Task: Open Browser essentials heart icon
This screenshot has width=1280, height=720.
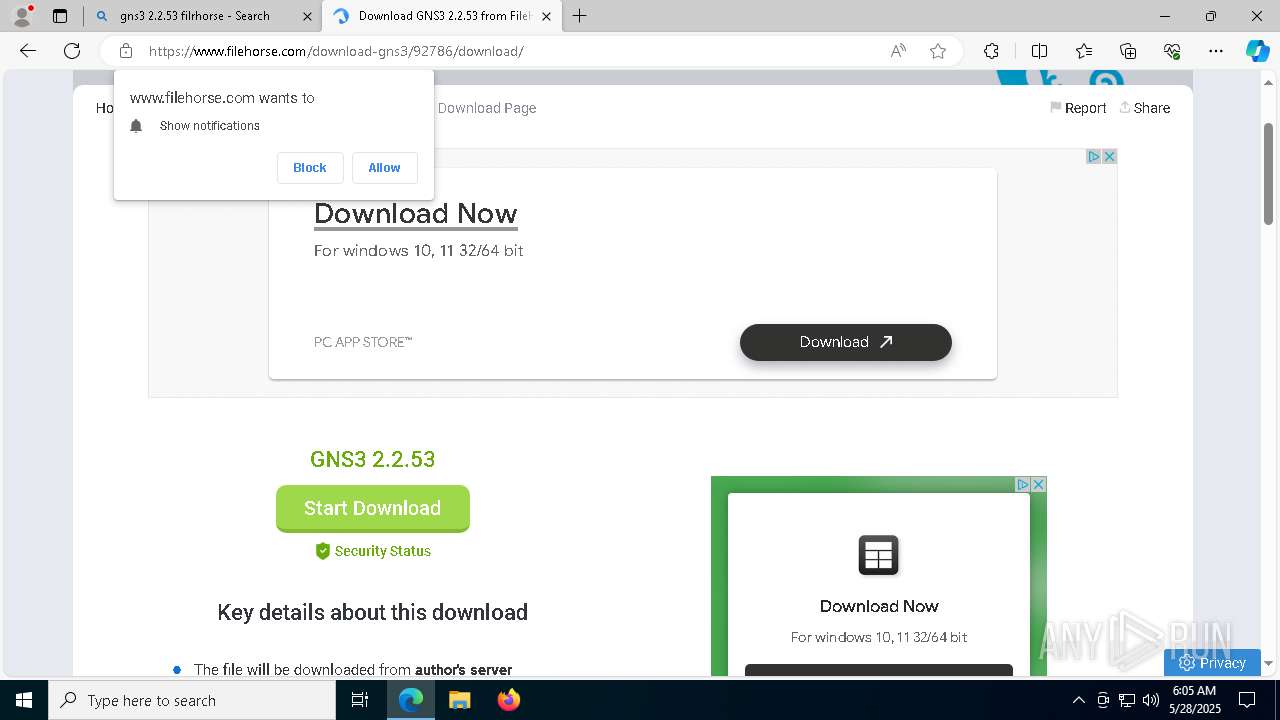Action: coord(1172,51)
